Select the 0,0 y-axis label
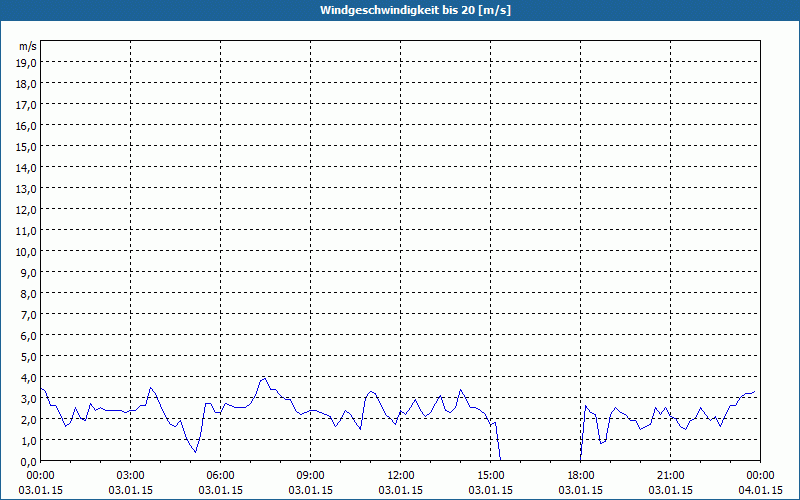This screenshot has width=800, height=500. coord(30,462)
